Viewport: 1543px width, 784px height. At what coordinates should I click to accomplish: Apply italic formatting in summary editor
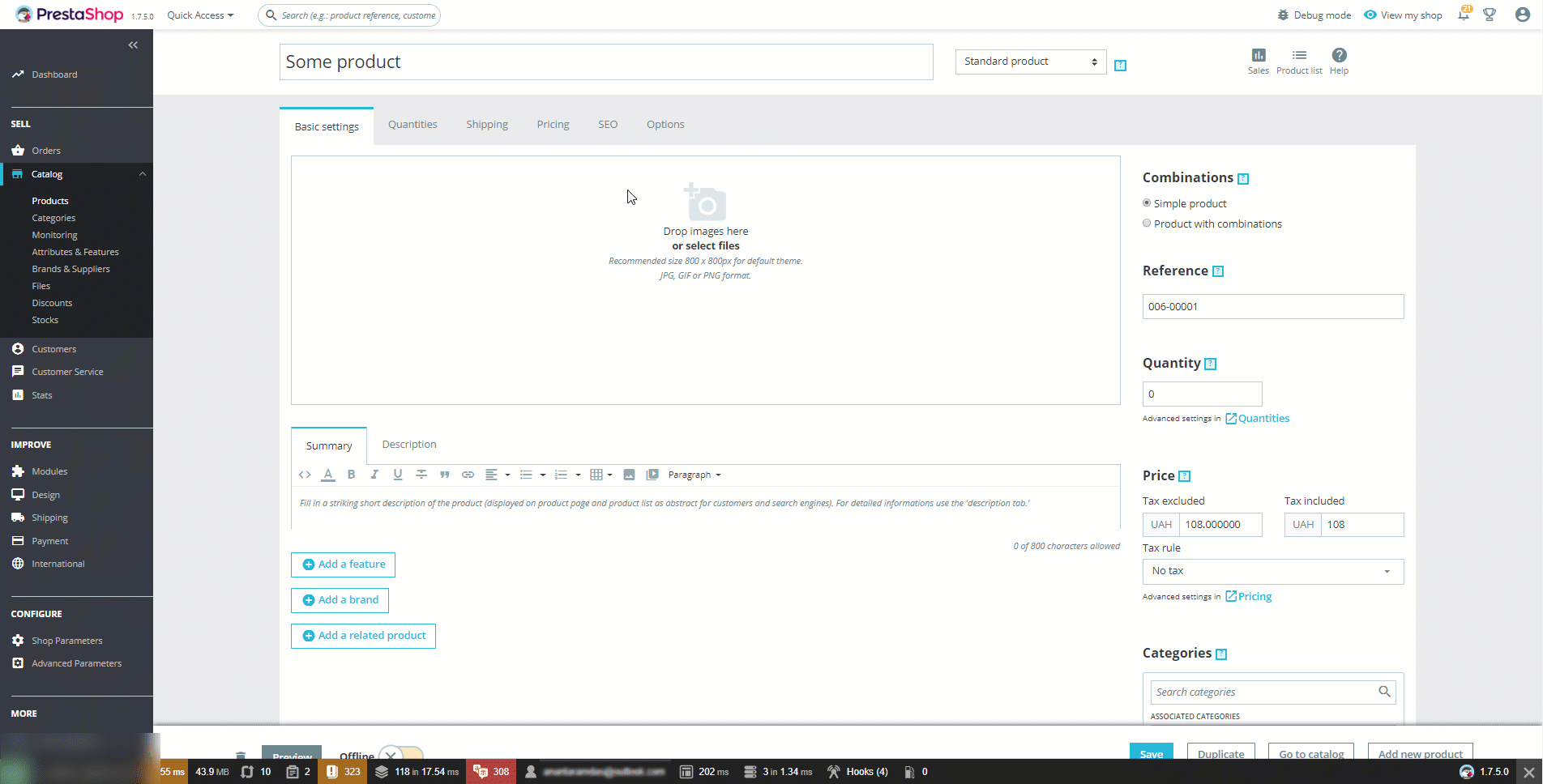[374, 475]
